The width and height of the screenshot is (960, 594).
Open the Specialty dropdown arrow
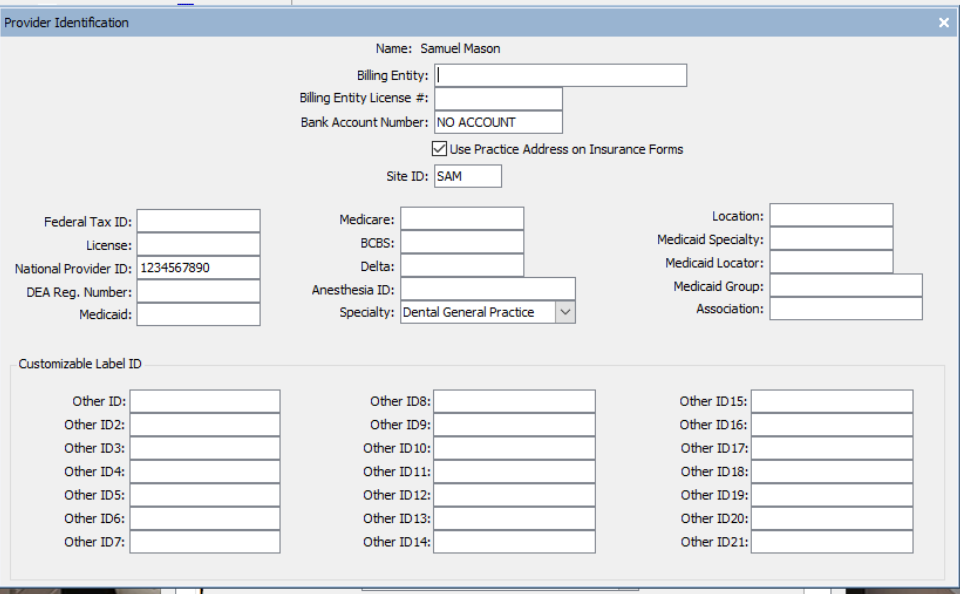point(565,312)
